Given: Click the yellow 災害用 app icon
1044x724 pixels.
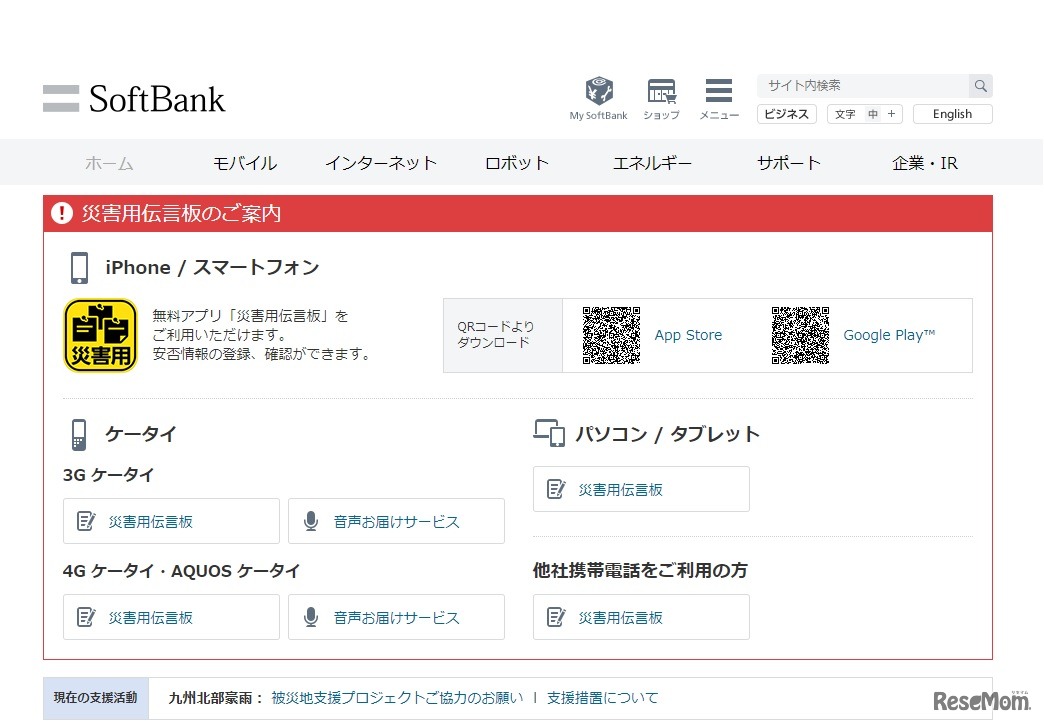Looking at the screenshot, I should [x=101, y=335].
